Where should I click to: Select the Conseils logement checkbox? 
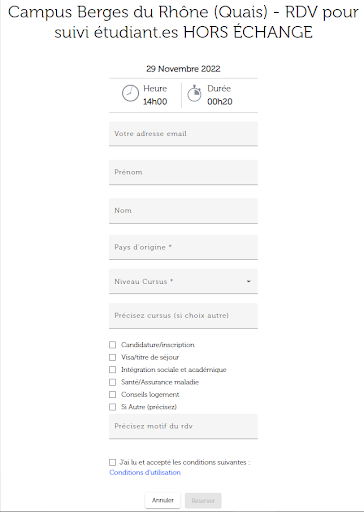(x=113, y=395)
